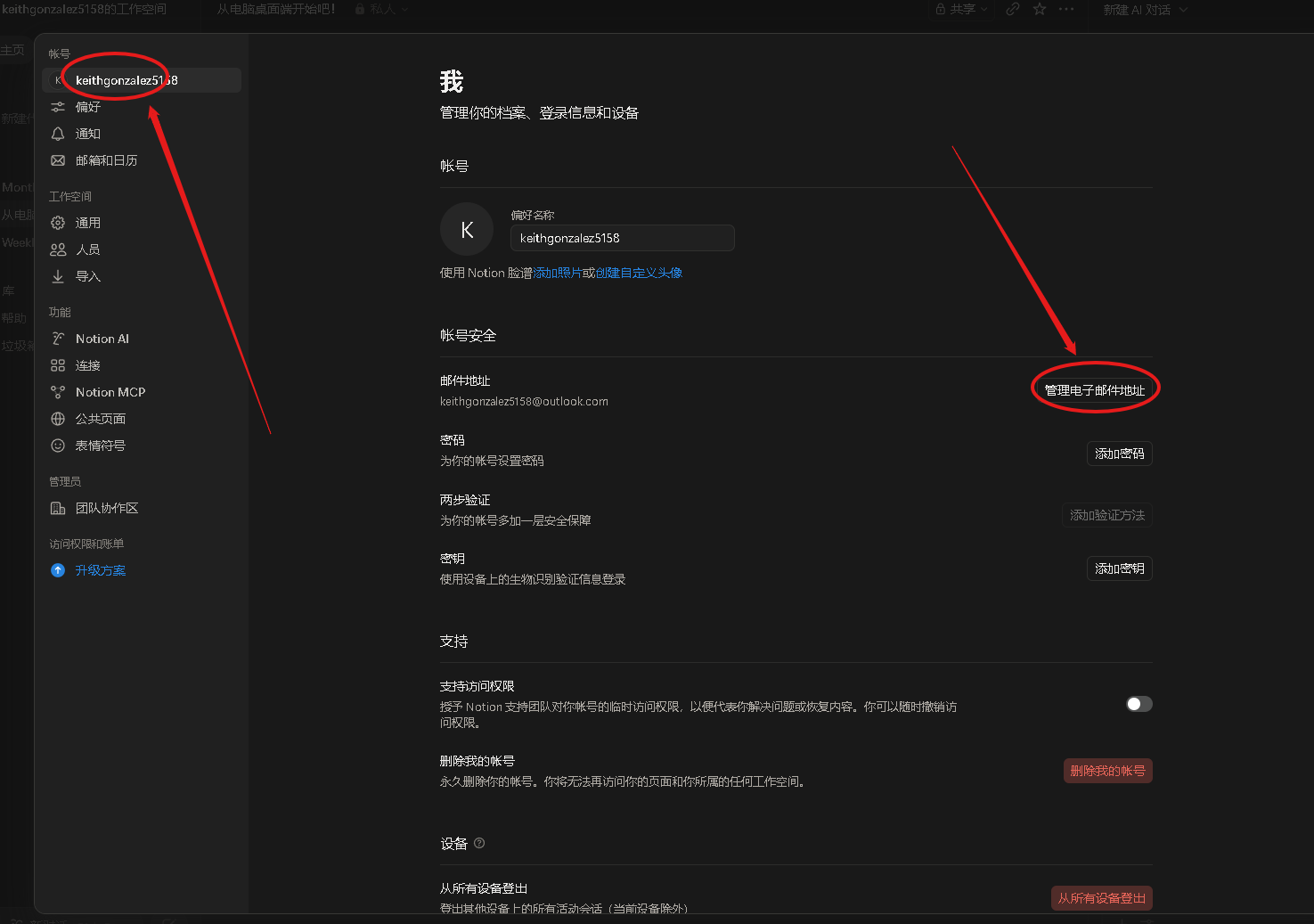Click the 管理你的档案、登录信息和设备 subtitle
1314x924 pixels.
[x=539, y=113]
